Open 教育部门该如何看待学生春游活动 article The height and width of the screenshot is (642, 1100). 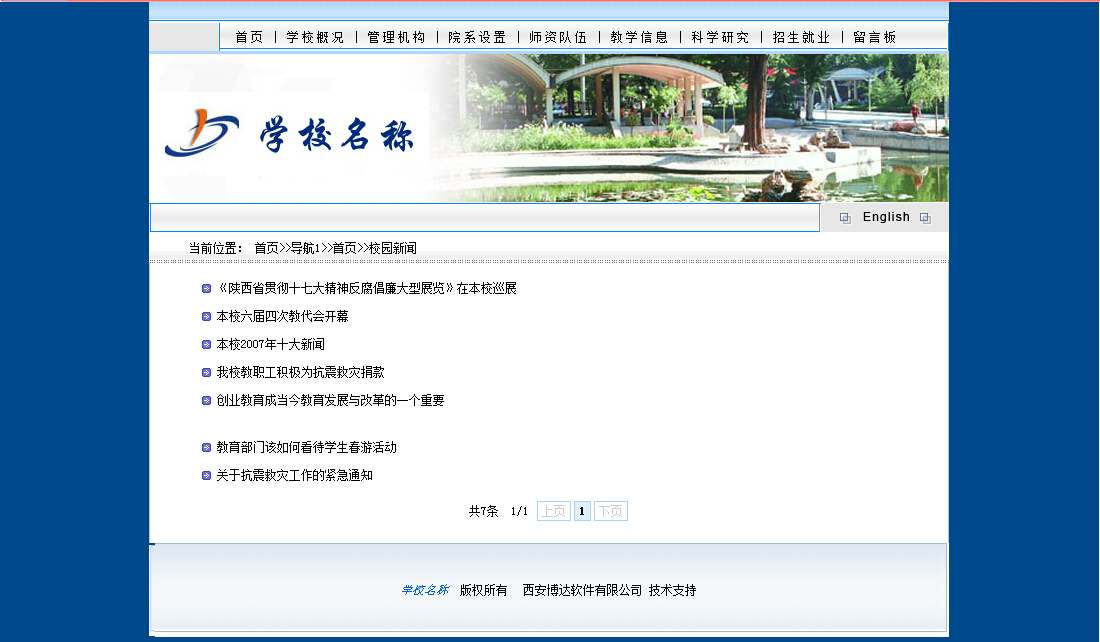pos(307,448)
